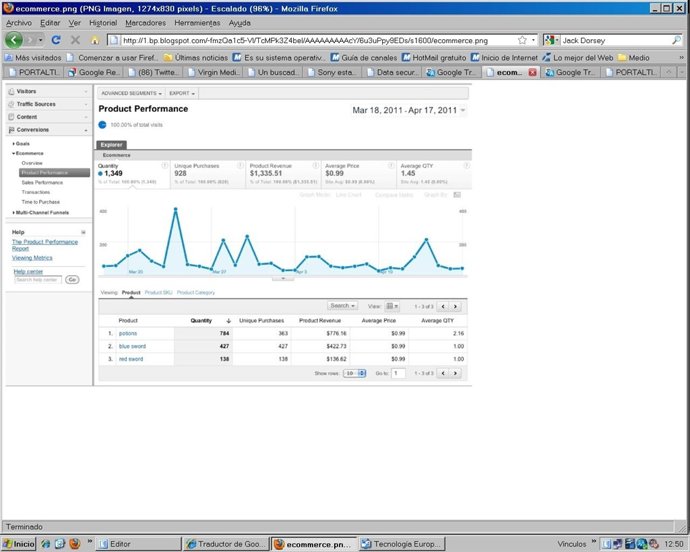This screenshot has height=552, width=690.
Task: Click Average QTY help icon
Action: point(466,166)
